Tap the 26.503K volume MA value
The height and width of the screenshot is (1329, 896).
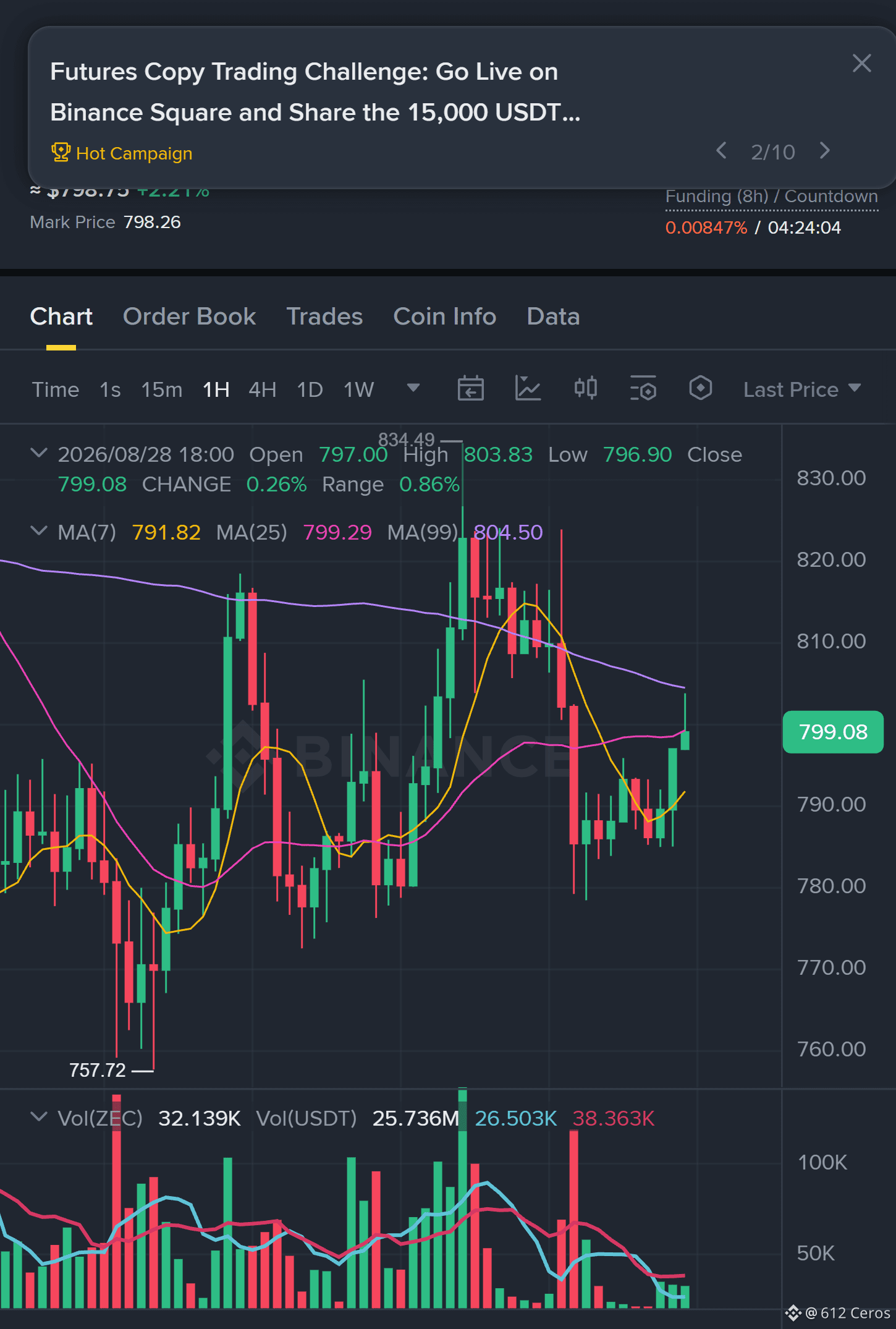tap(516, 1118)
